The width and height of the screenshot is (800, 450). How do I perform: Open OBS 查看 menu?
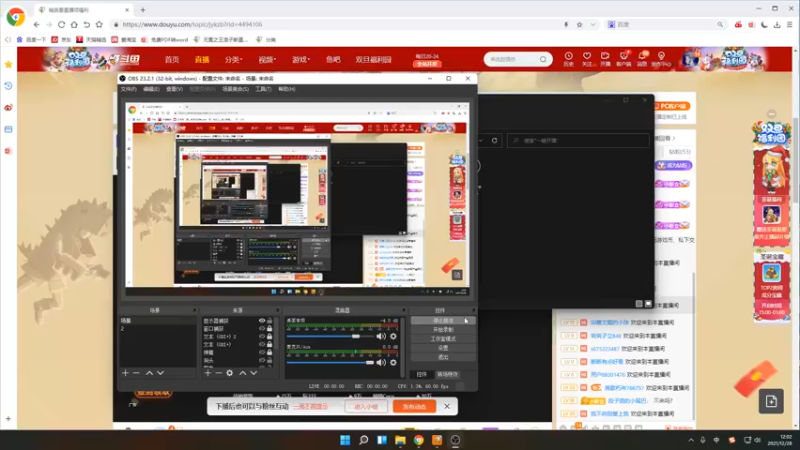[174, 89]
